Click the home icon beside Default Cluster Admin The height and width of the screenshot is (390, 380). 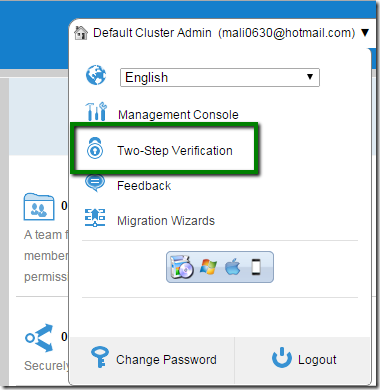point(81,33)
